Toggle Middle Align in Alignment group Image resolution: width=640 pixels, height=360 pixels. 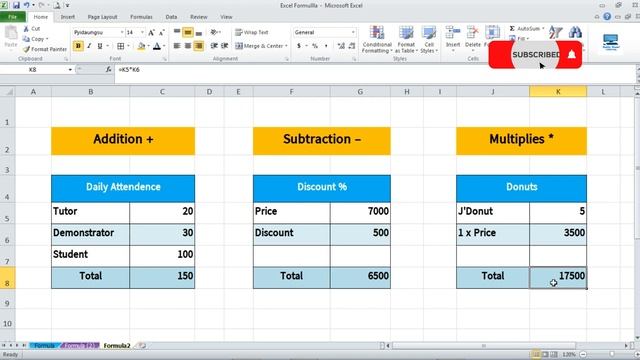pos(188,32)
